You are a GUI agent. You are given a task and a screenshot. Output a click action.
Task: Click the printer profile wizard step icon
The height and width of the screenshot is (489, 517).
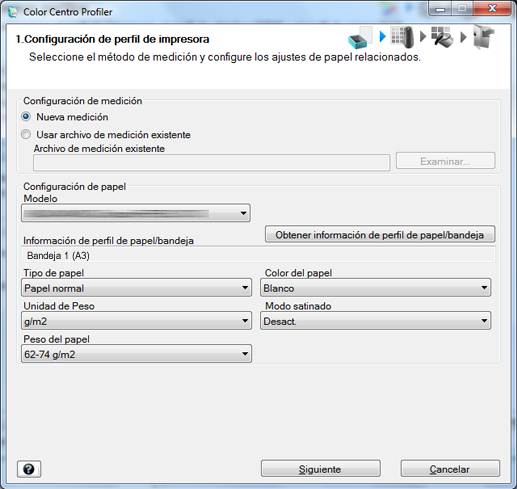click(x=360, y=37)
